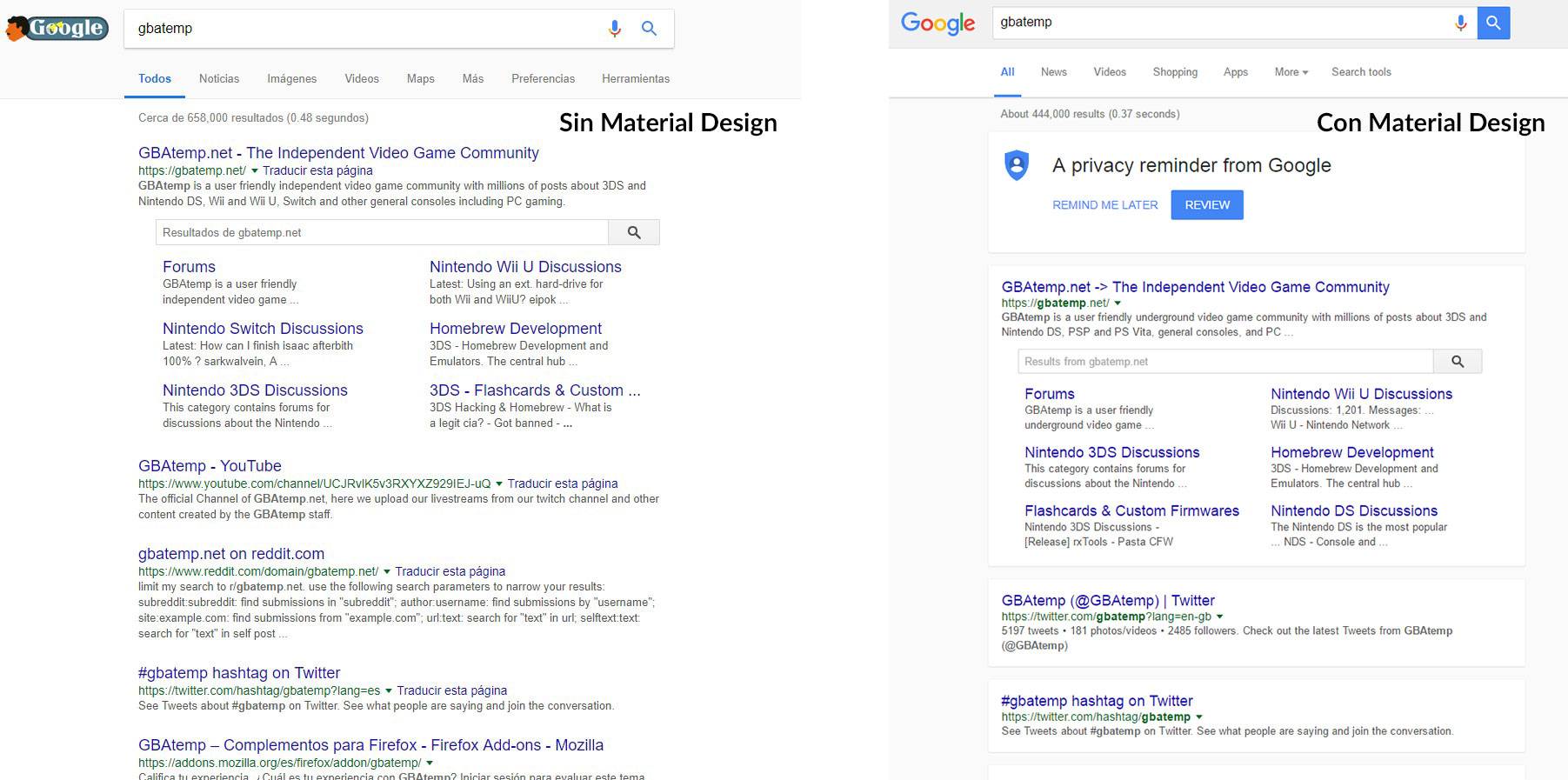Image resolution: width=1568 pixels, height=780 pixels.
Task: Open 'Homebrew Development' sitelink in the right page
Action: click(1352, 453)
